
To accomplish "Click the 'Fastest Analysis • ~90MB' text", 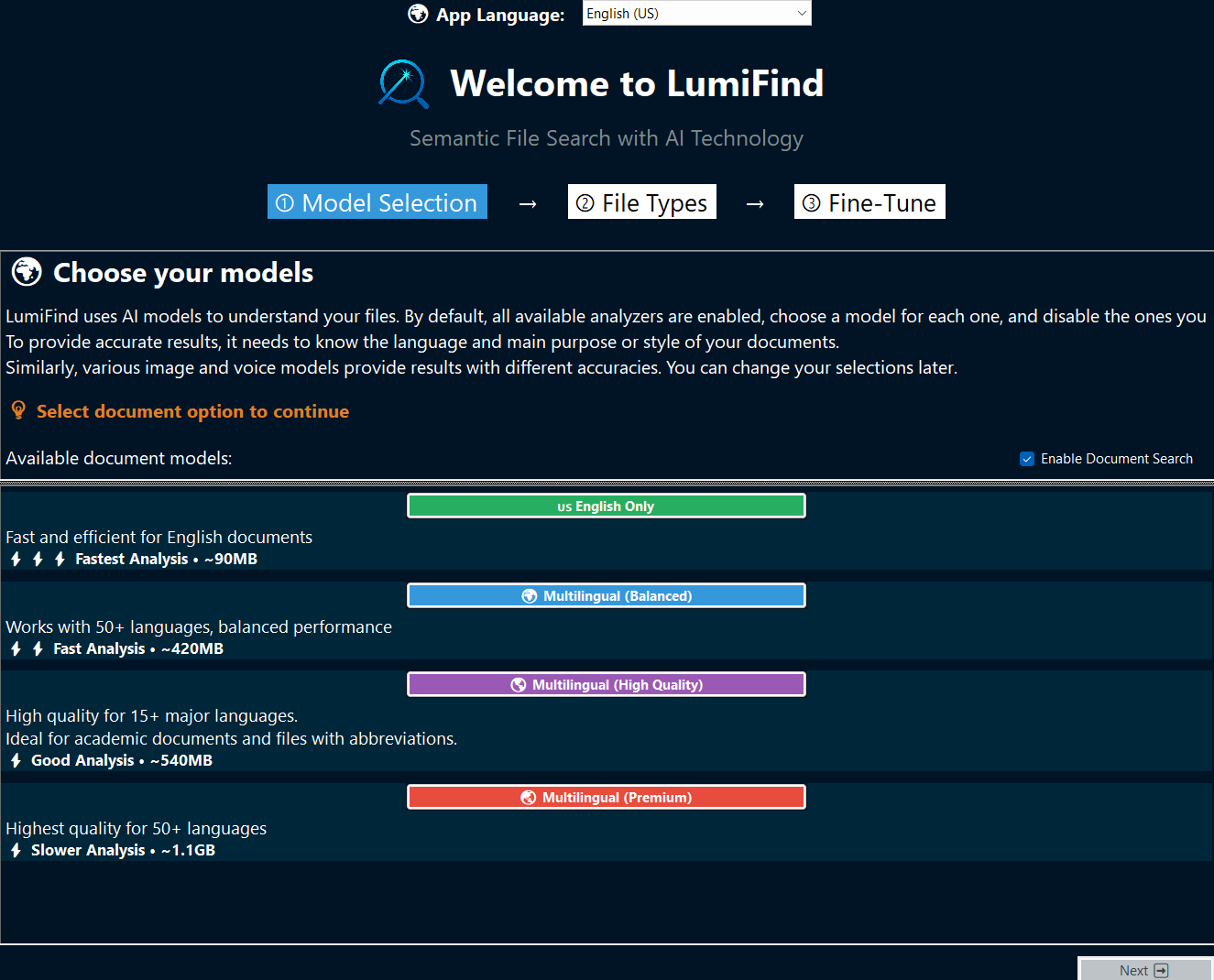I will 166,559.
